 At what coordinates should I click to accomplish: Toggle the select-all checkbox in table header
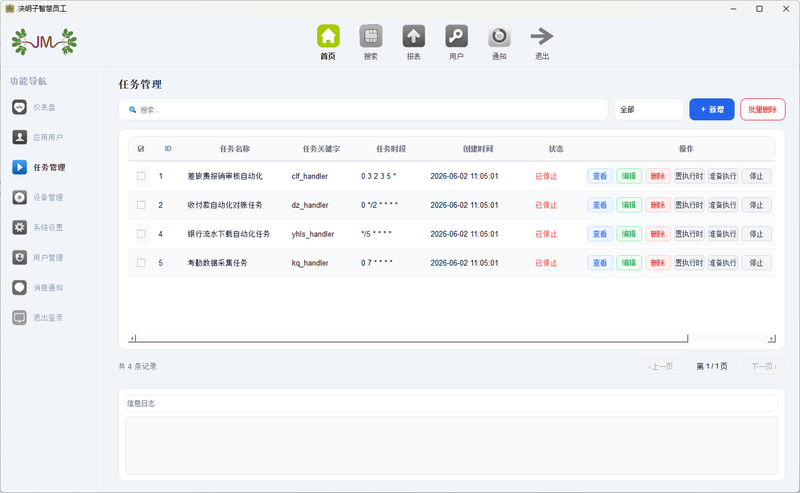[141, 149]
